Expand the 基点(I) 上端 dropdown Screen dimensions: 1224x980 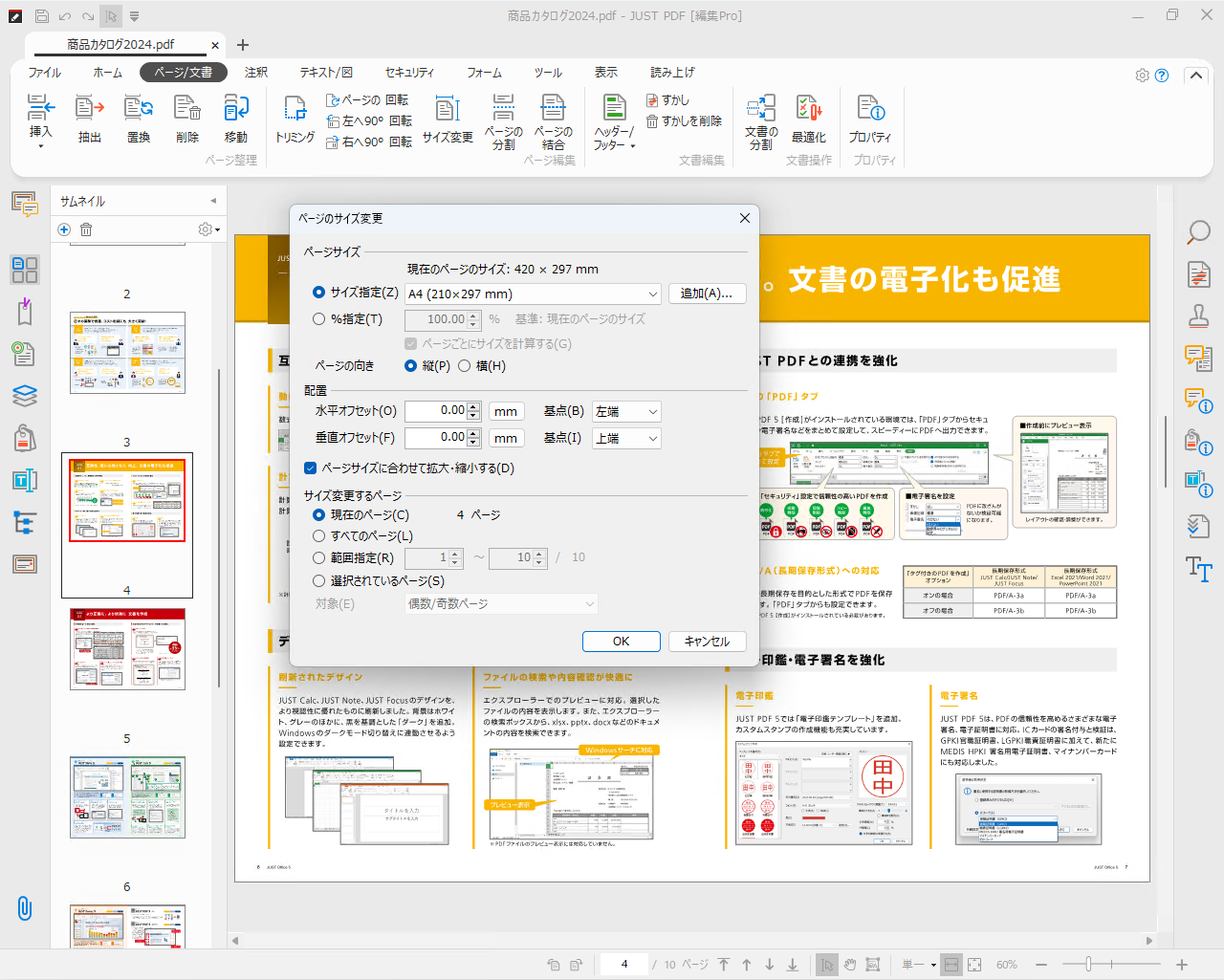[x=626, y=439]
